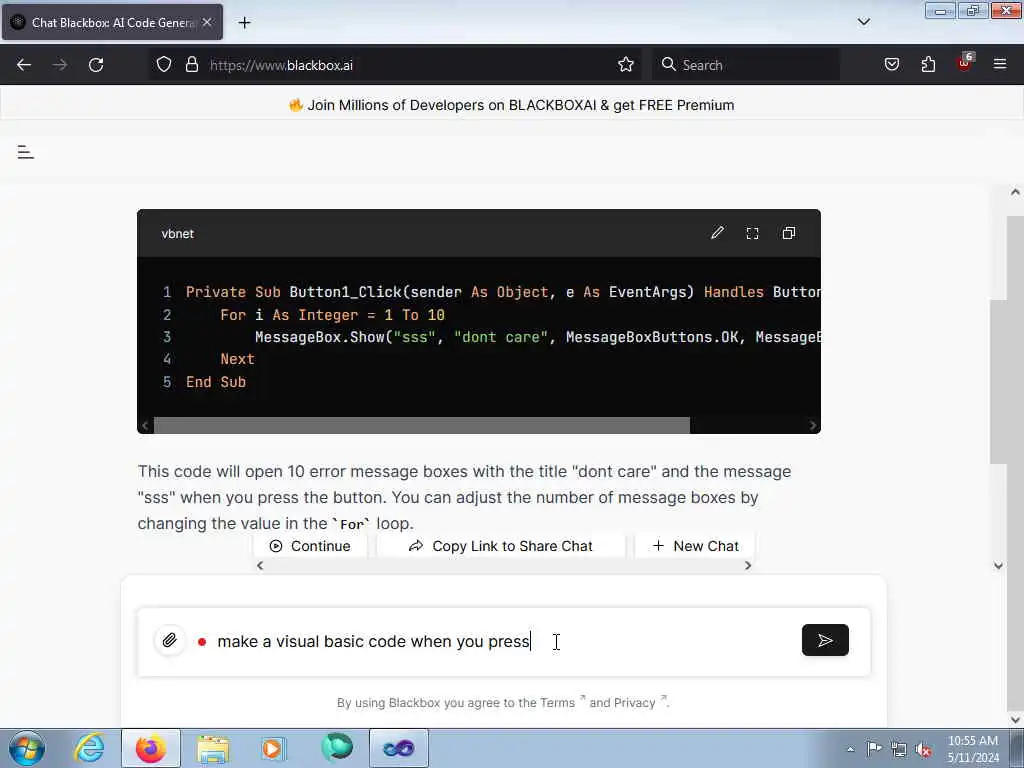Click the taskbar clock 10:55 AM
The image size is (1024, 768).
tap(972, 741)
